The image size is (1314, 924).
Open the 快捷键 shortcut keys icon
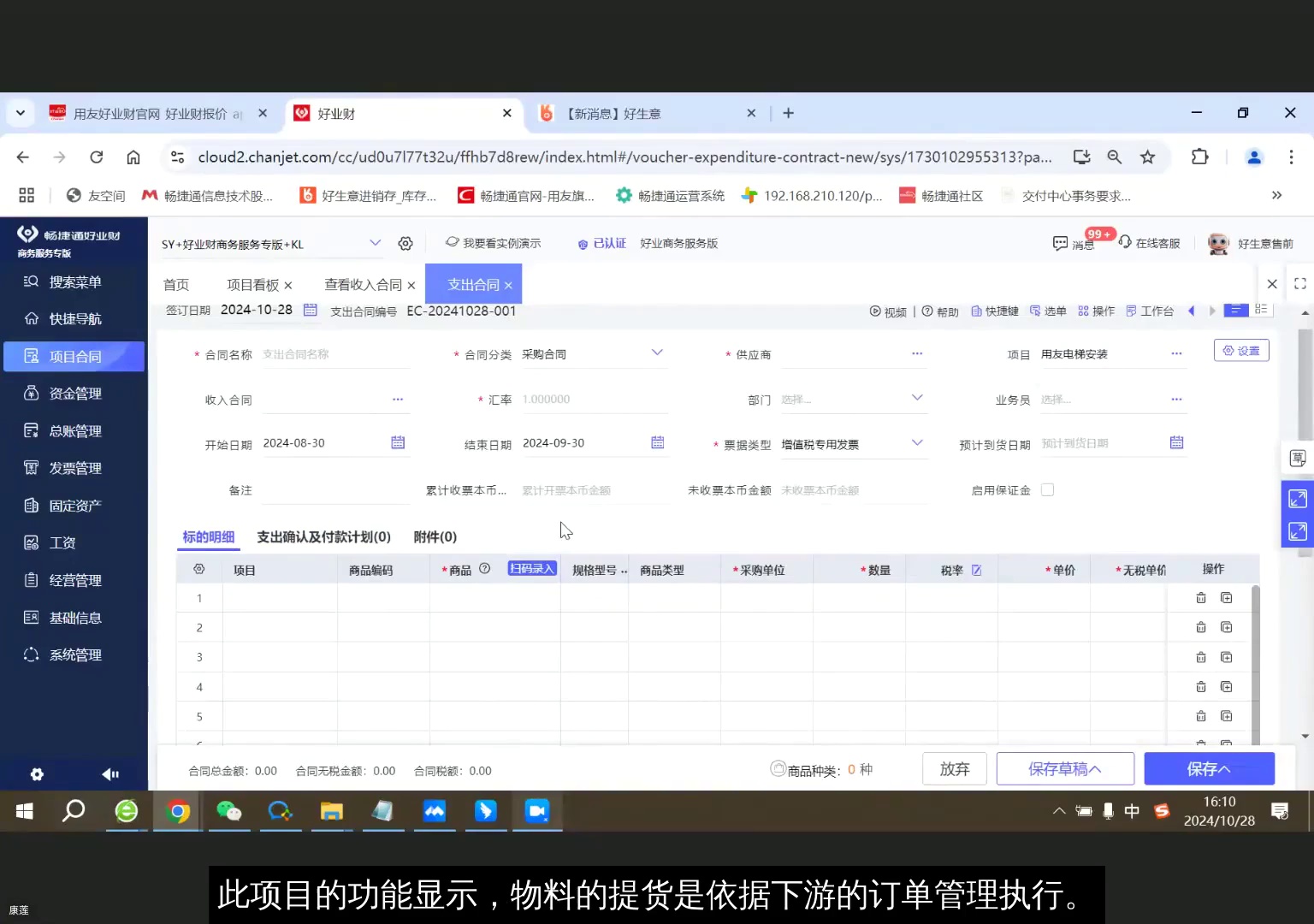pyautogui.click(x=994, y=311)
